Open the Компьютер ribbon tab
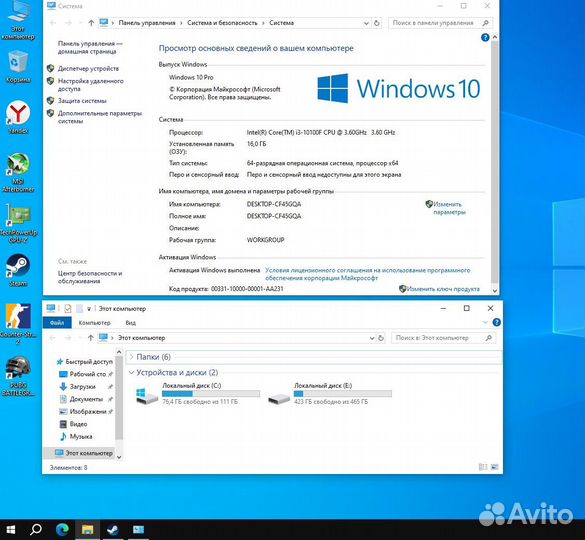This screenshot has height=540, width=585. 94,323
